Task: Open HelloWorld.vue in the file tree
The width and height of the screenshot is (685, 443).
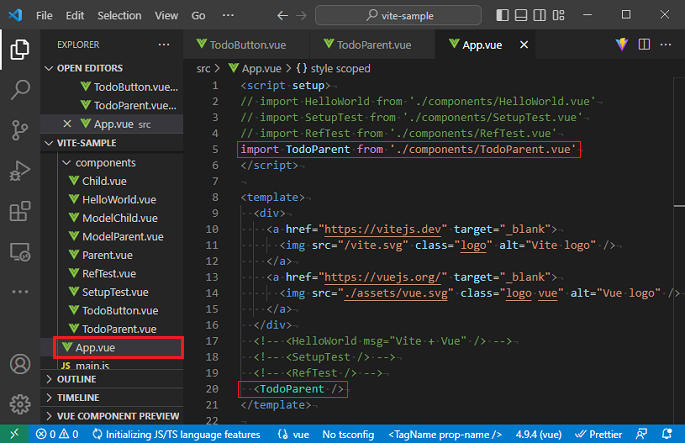Action: (x=112, y=199)
